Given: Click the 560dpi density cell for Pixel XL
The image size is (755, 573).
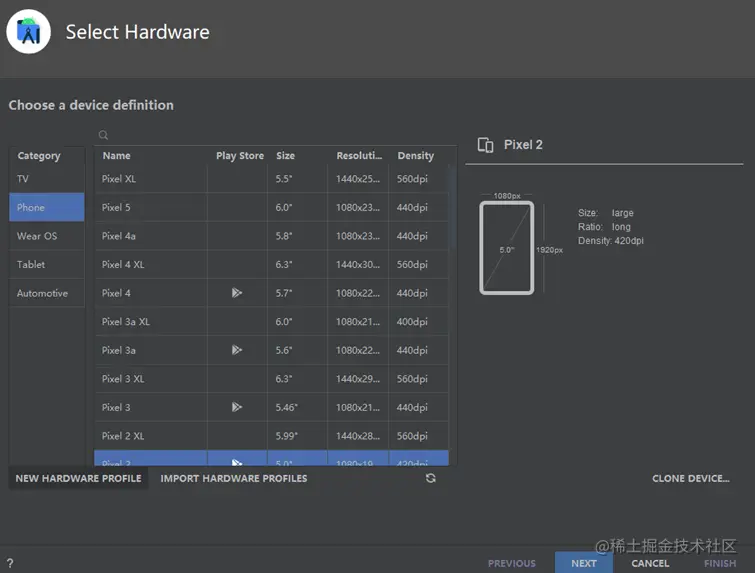Looking at the screenshot, I should tap(418, 179).
